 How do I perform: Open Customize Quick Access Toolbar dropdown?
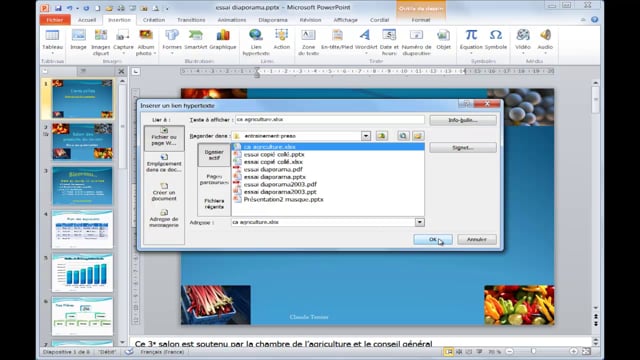point(167,9)
